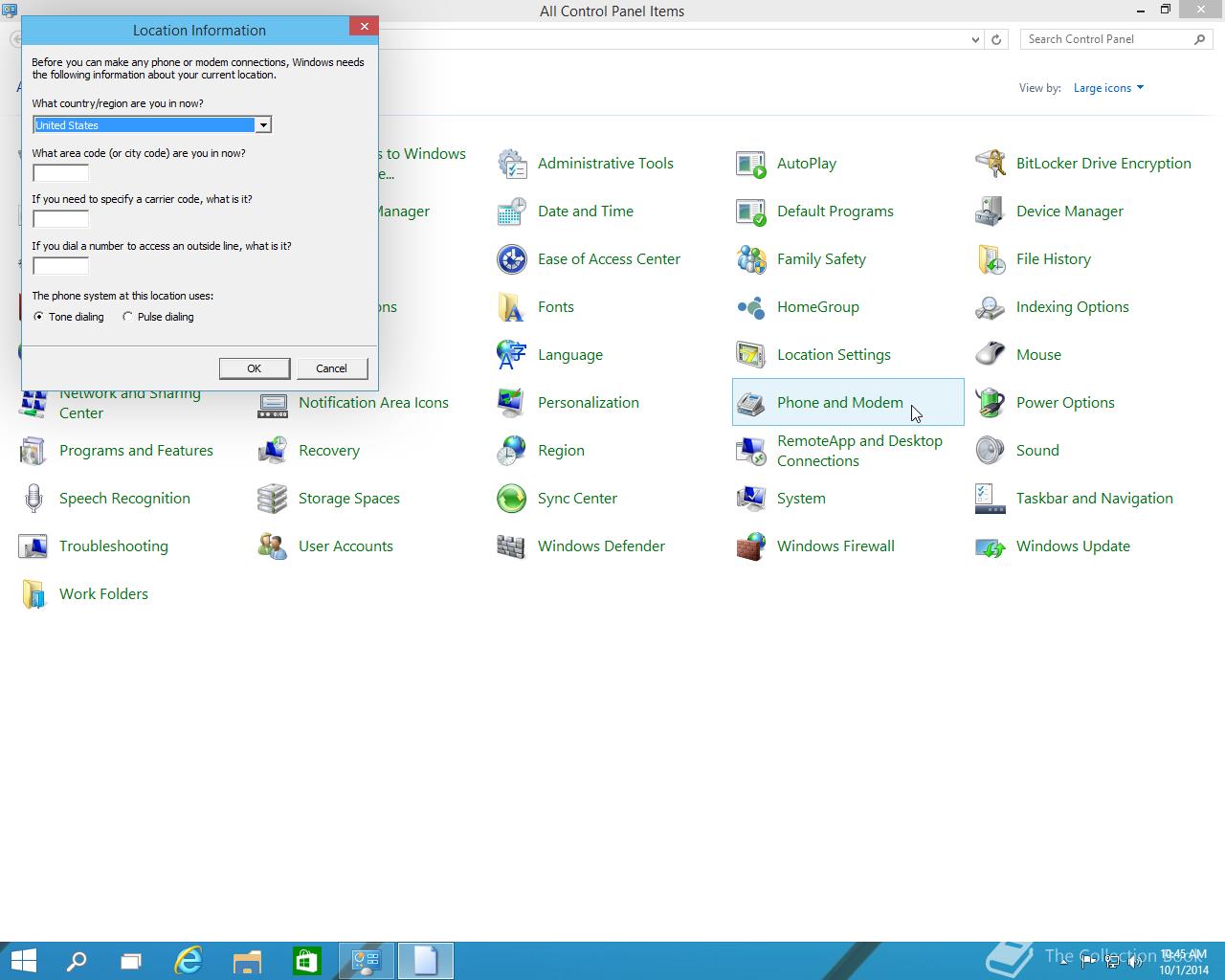Open the User Accounts link
This screenshot has width=1225, height=980.
[x=345, y=546]
